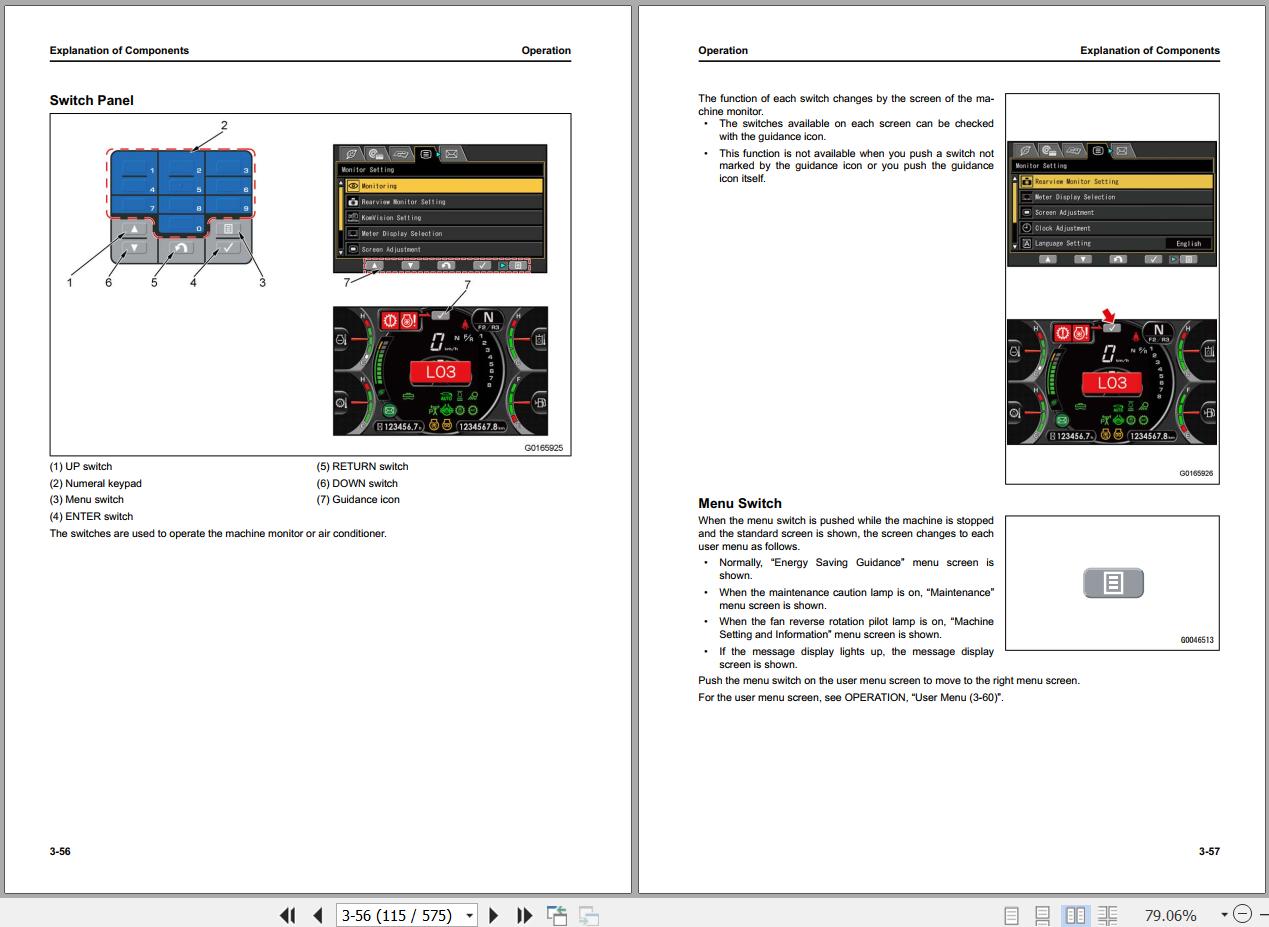Open the zoom level dropdown arrow
1269x927 pixels.
click(x=1224, y=915)
